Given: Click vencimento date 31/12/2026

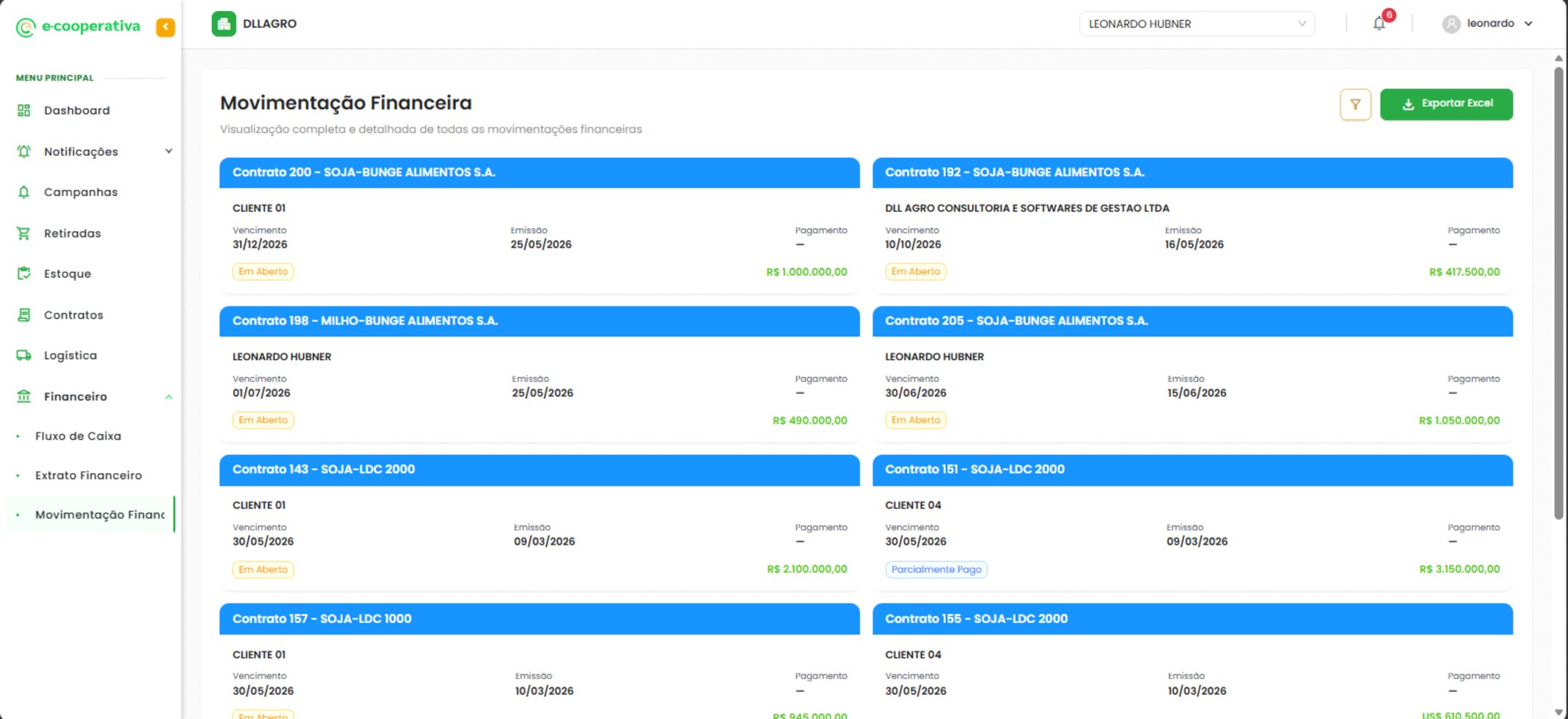Looking at the screenshot, I should coord(260,245).
